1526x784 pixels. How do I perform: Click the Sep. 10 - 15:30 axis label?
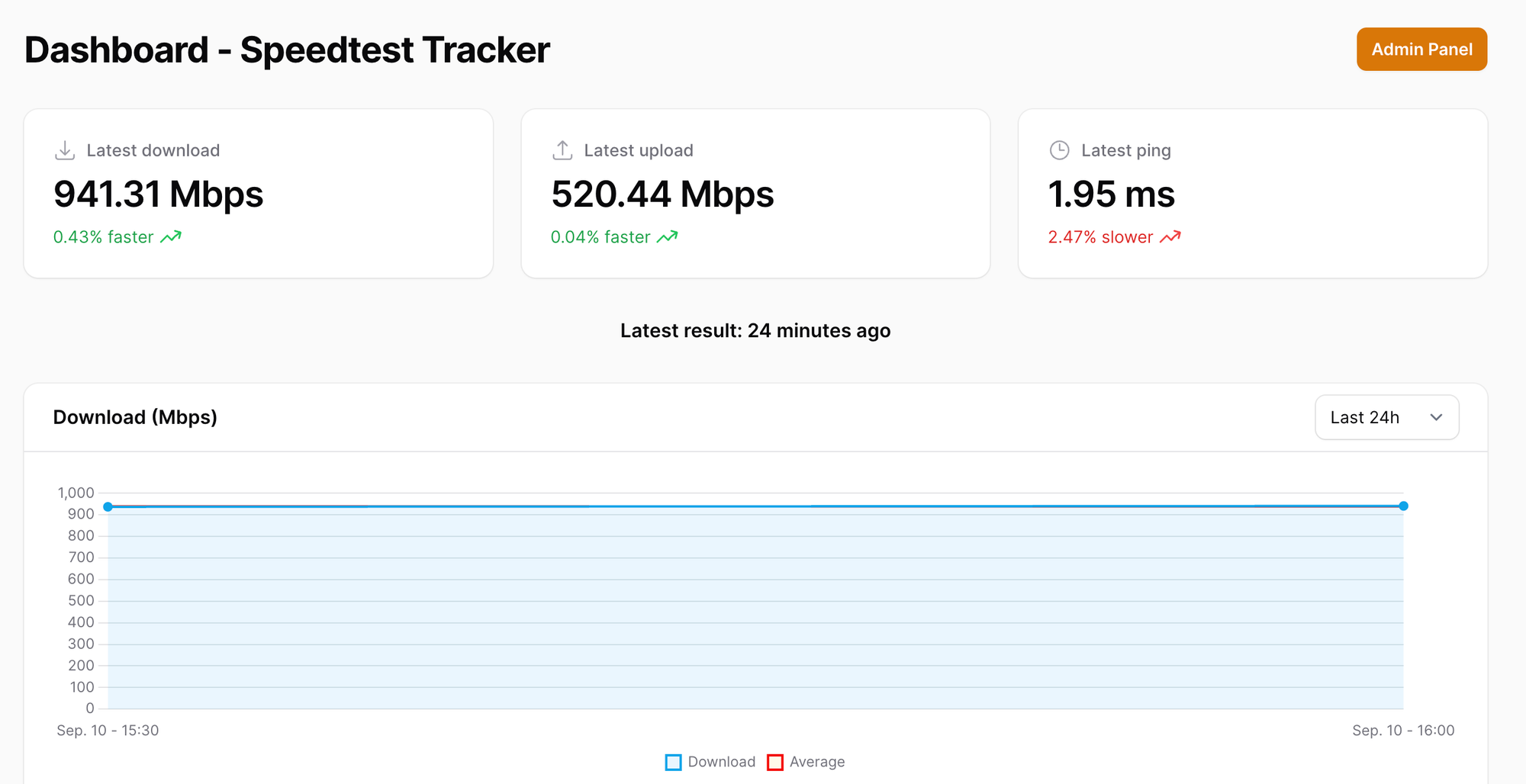[108, 731]
